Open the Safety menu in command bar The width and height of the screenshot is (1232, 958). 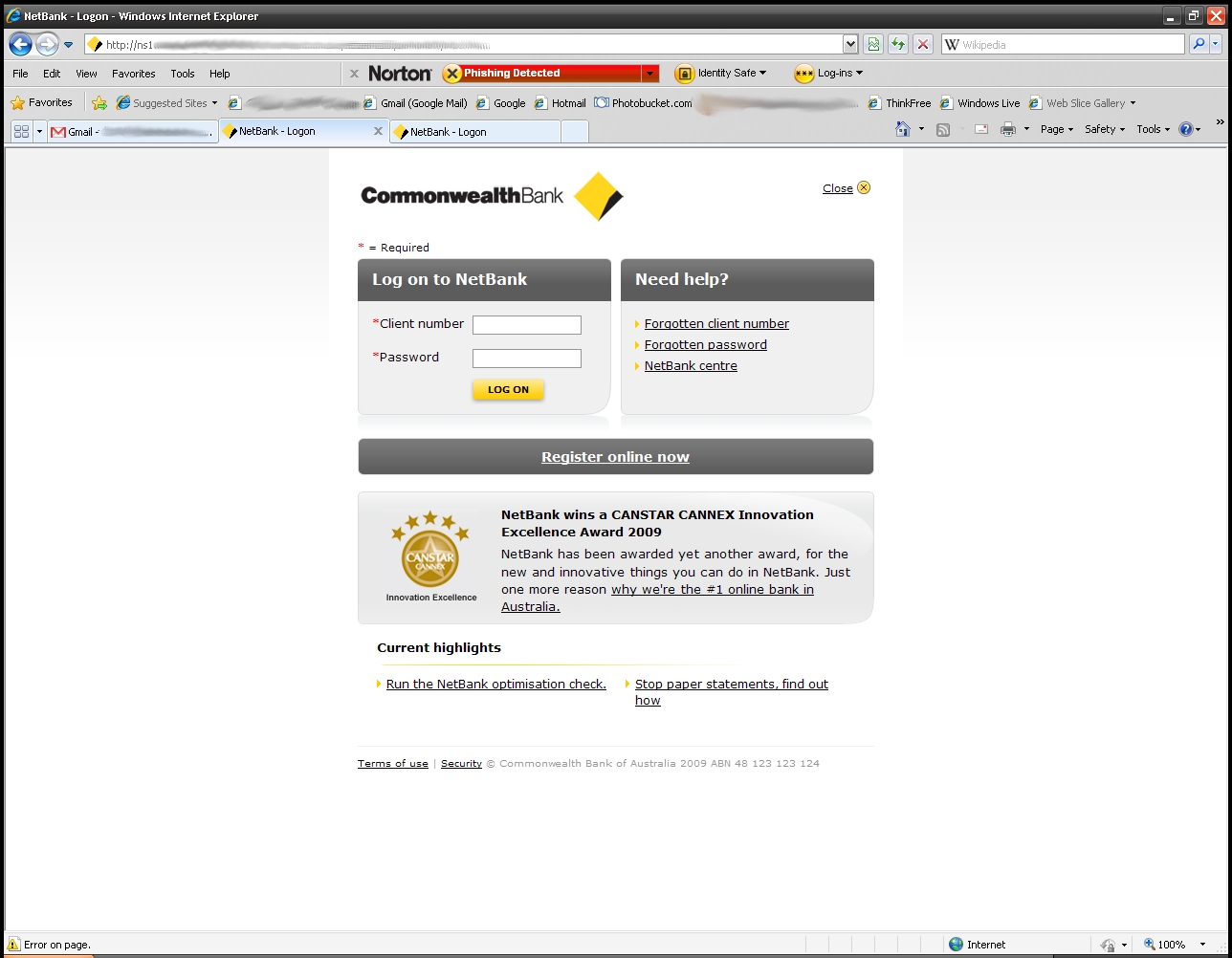pos(1104,129)
